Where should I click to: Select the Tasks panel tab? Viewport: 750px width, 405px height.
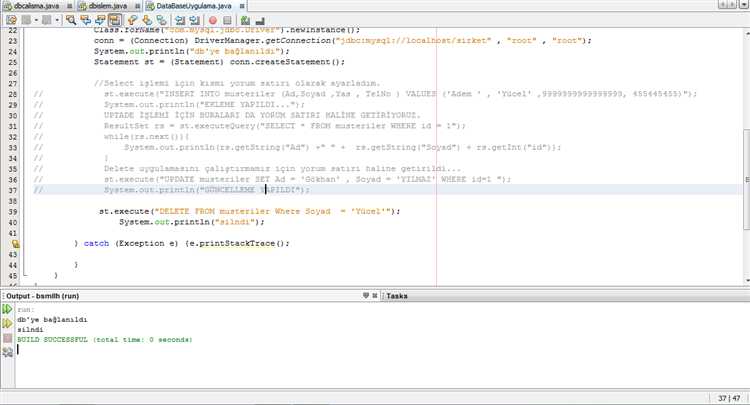pyautogui.click(x=397, y=296)
